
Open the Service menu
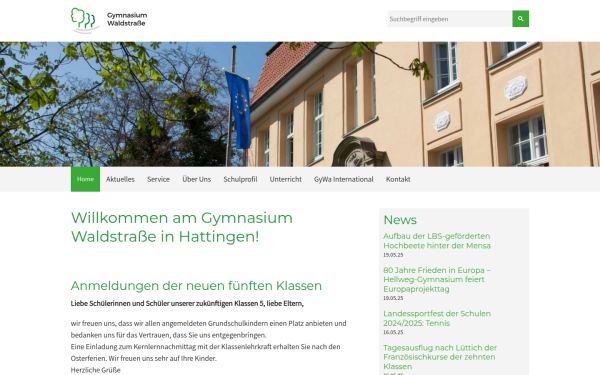(x=158, y=179)
